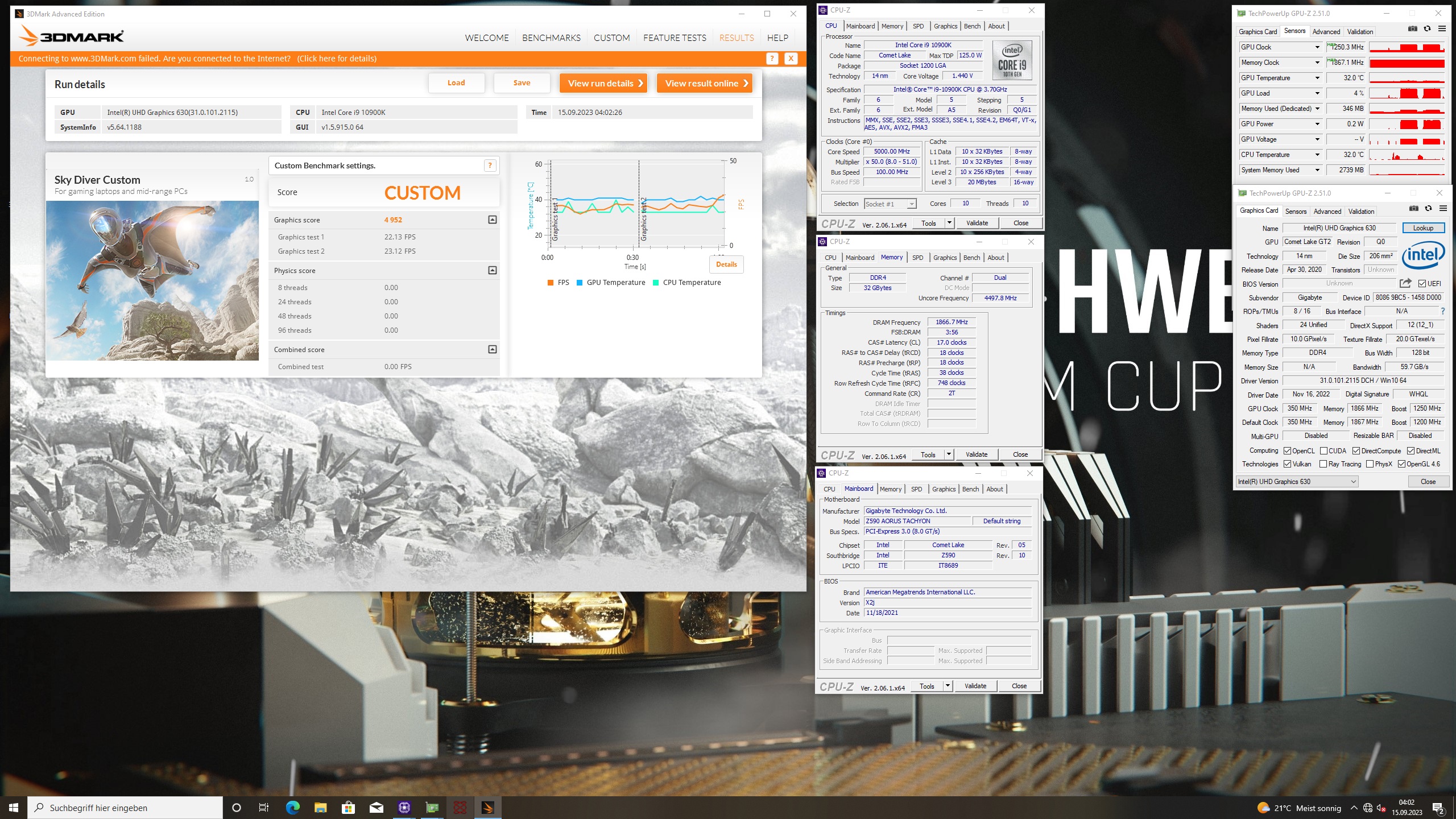Switch to SPD tab in CPU-Z Memory window
The height and width of the screenshot is (819, 1456).
pos(917,258)
